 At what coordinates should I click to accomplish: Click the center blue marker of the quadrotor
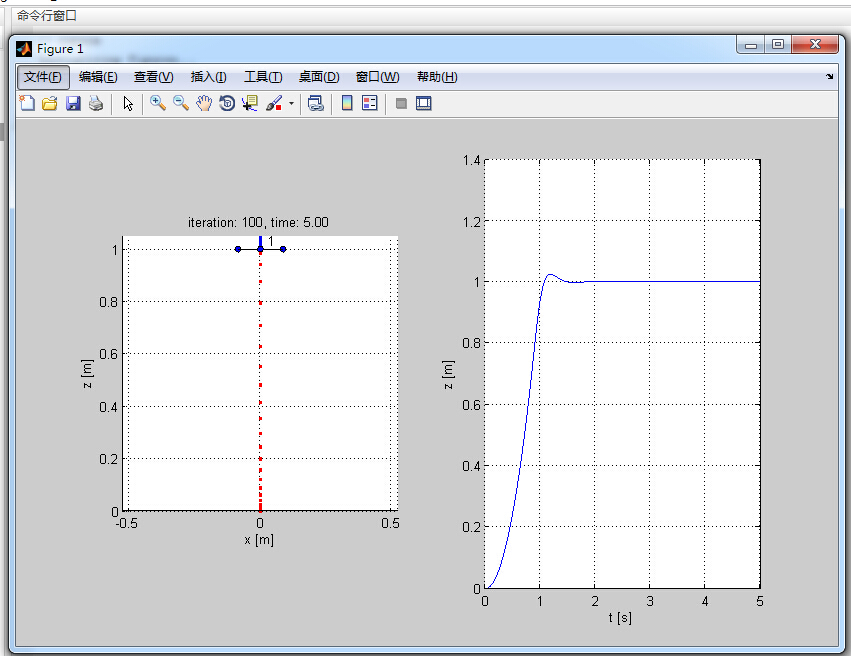tap(261, 249)
